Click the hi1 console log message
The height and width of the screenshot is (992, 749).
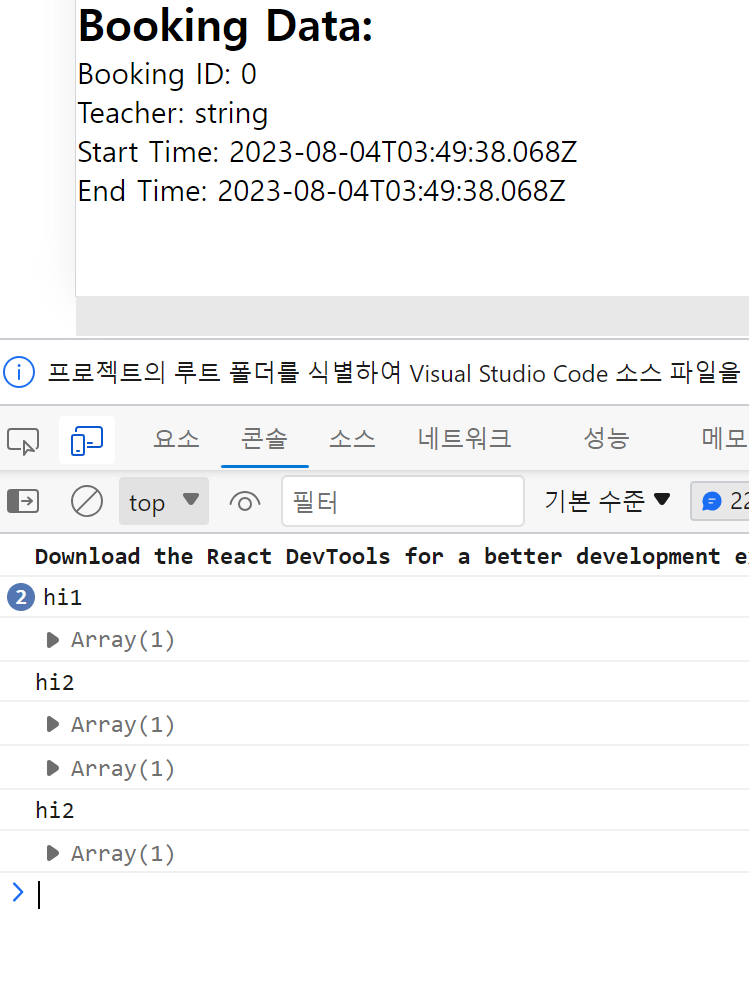(63, 597)
